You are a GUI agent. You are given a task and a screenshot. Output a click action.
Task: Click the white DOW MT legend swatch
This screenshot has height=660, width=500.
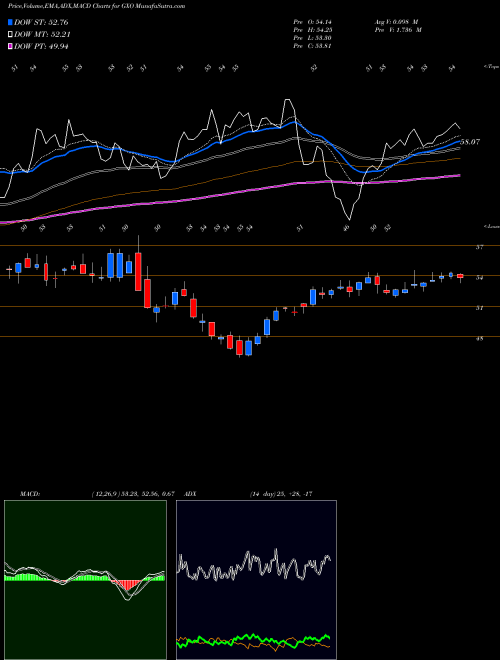tap(11, 35)
